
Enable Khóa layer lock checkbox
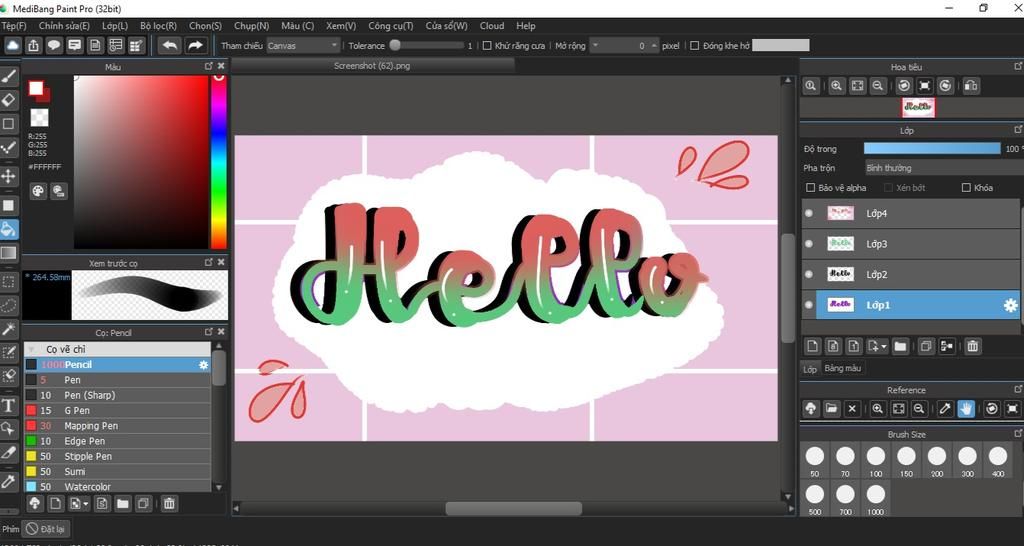point(967,187)
